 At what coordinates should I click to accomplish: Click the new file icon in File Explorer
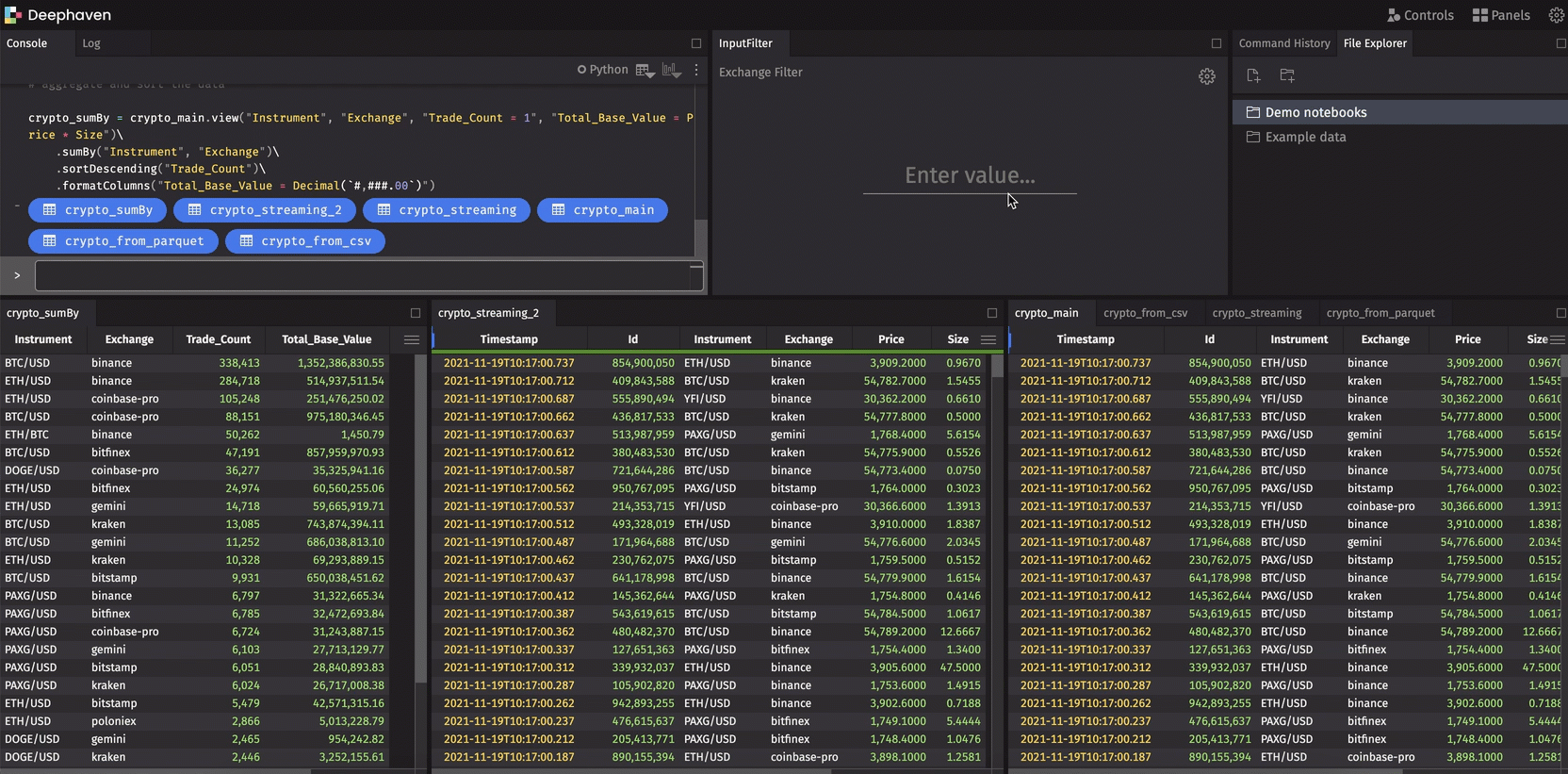[1252, 75]
